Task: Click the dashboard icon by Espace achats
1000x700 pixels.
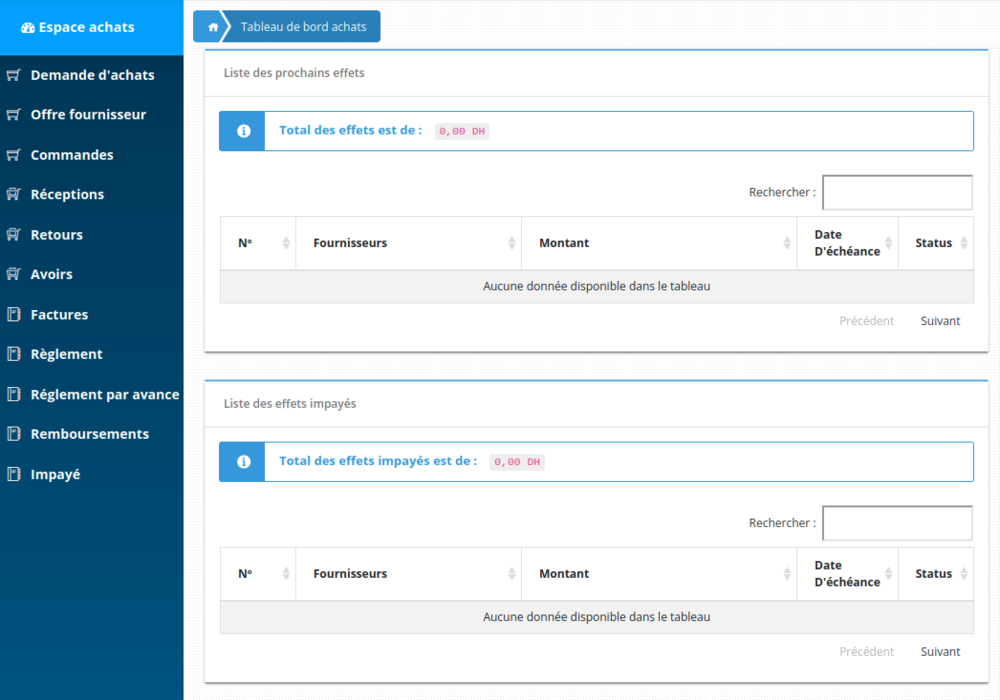Action: coord(28,28)
